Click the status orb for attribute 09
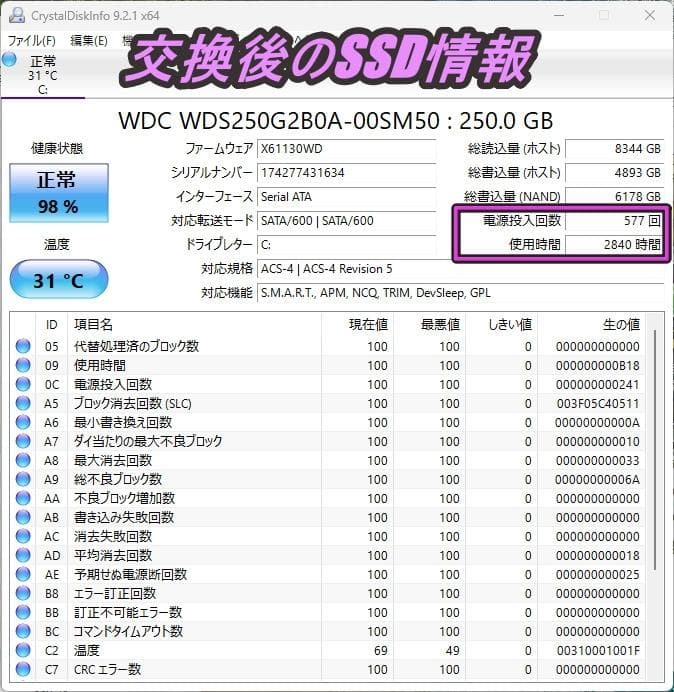674x692 pixels. point(23,365)
